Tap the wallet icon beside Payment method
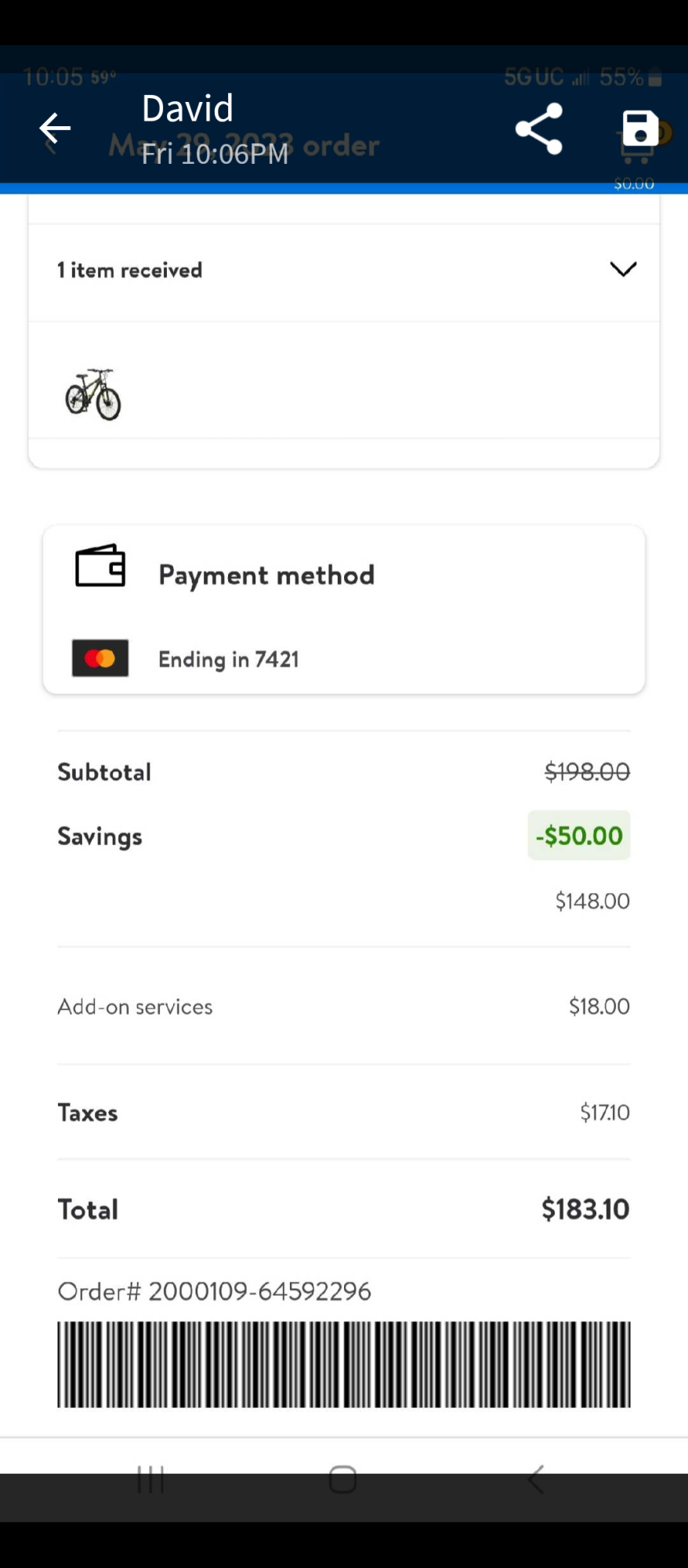The width and height of the screenshot is (688, 1568). tap(100, 566)
